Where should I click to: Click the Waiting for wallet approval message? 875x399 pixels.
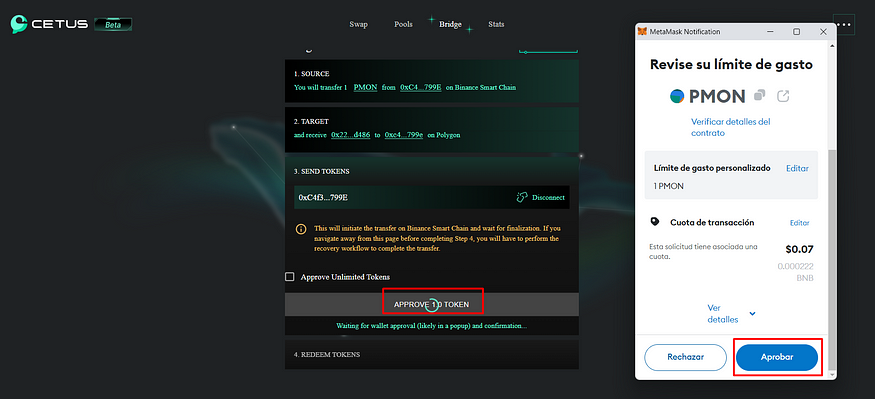tap(431, 325)
